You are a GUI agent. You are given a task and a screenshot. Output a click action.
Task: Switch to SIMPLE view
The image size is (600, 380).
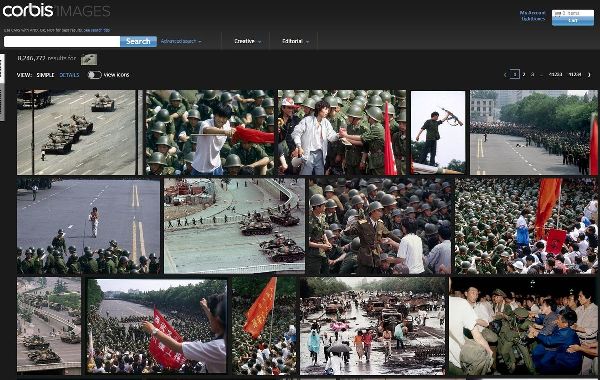coord(45,75)
